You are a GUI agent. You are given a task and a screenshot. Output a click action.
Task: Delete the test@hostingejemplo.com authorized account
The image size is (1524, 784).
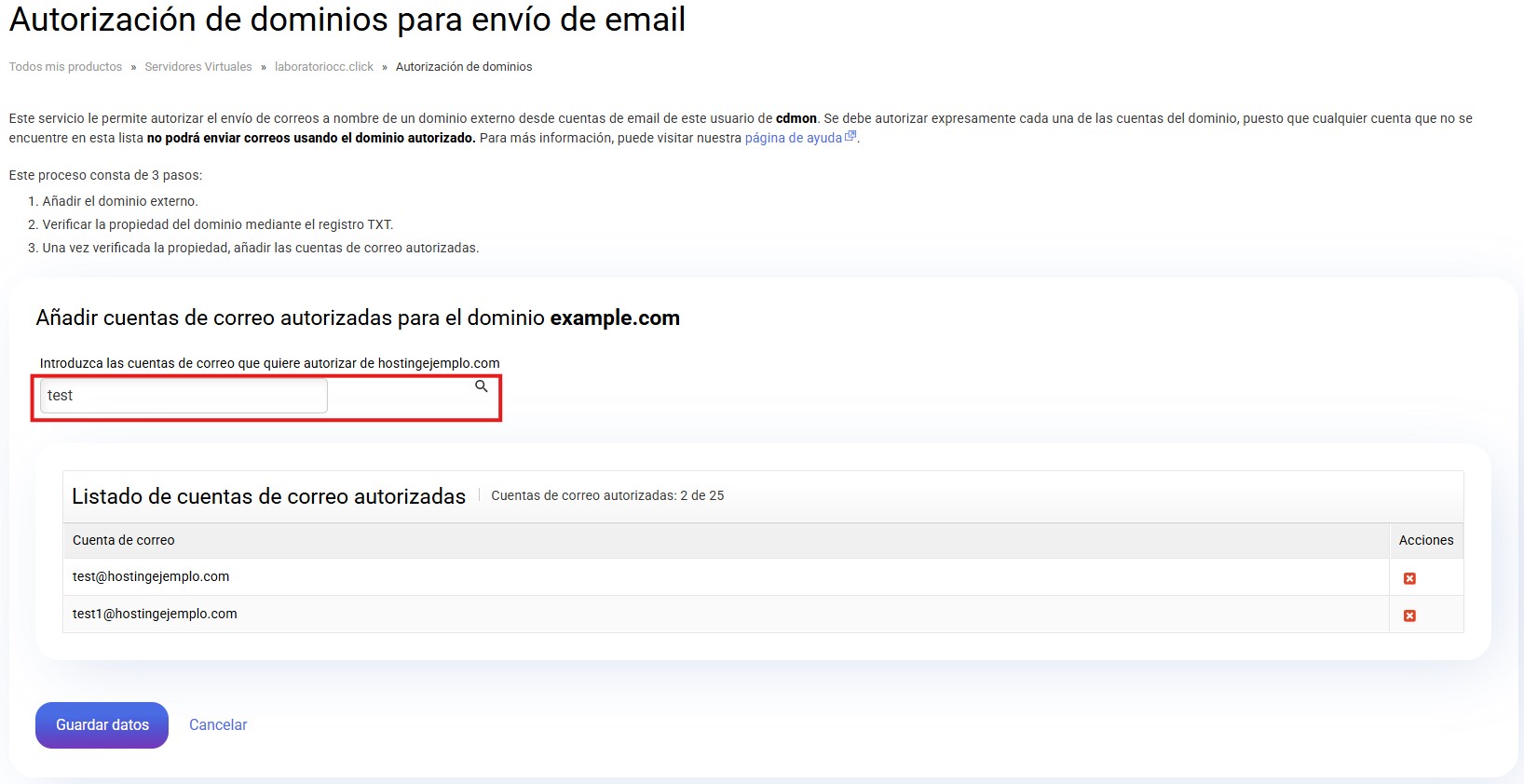point(1409,578)
